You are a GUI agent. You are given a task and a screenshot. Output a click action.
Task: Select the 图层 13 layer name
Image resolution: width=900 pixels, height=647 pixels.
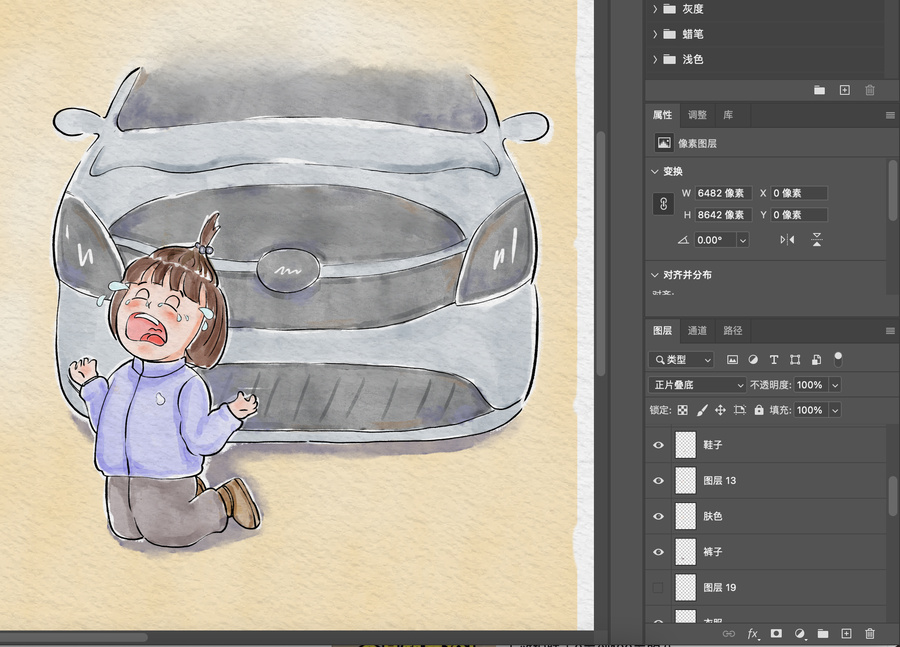(x=720, y=481)
